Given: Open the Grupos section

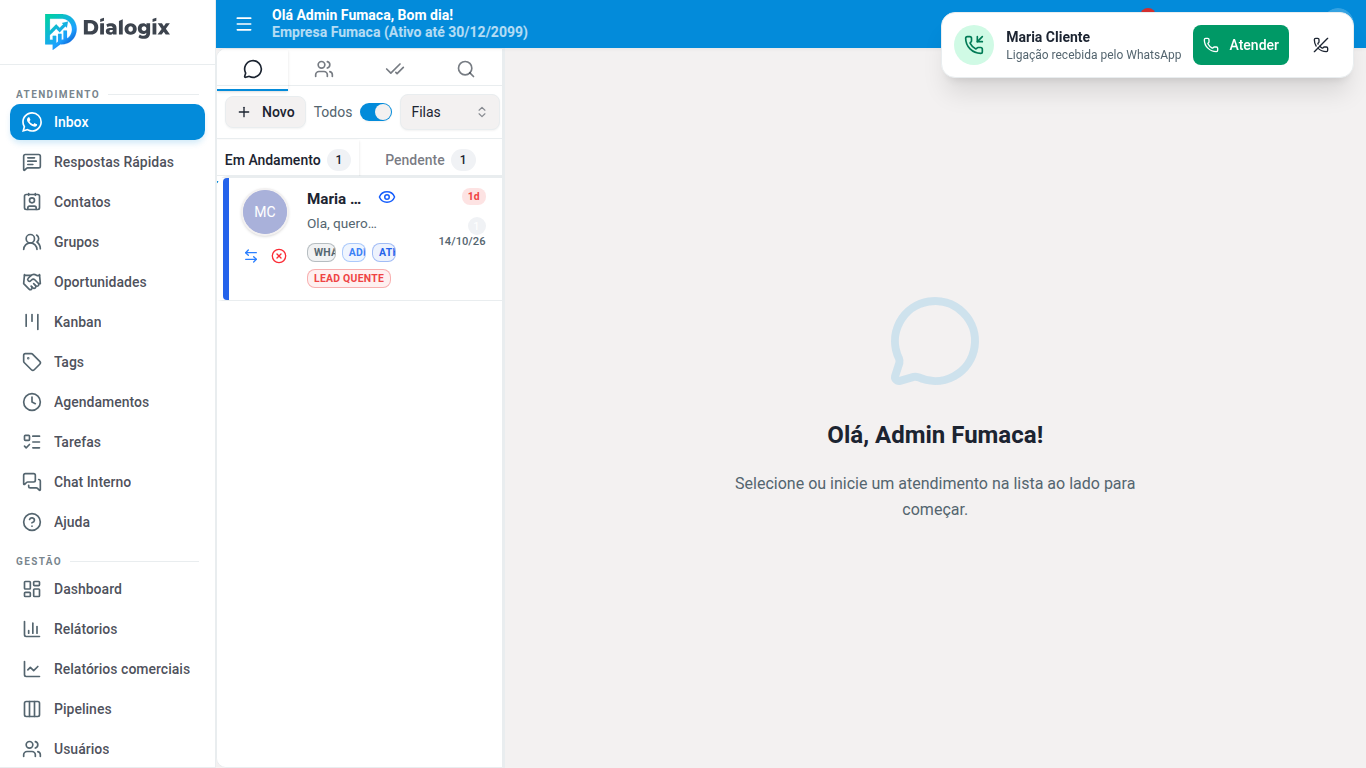Looking at the screenshot, I should 107,242.
